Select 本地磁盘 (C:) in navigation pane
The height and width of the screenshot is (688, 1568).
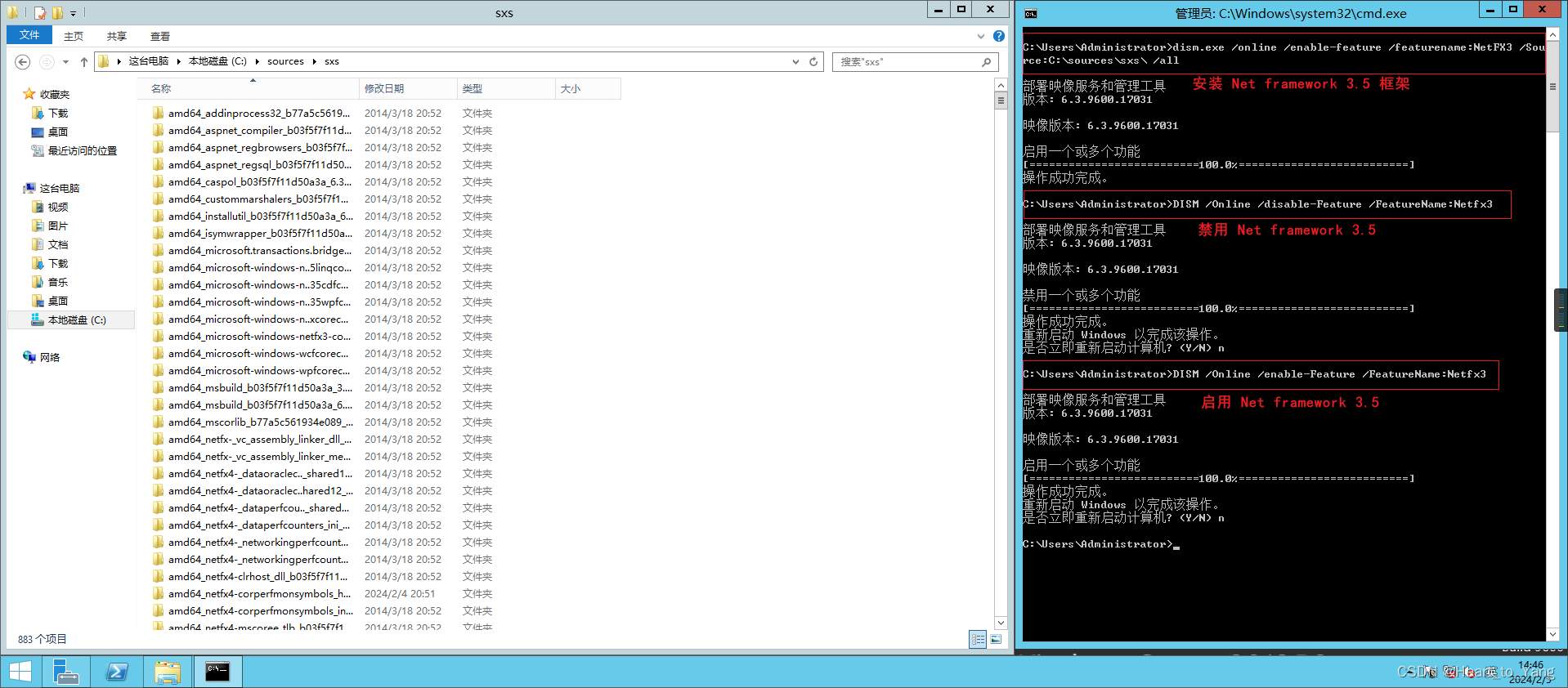click(77, 320)
